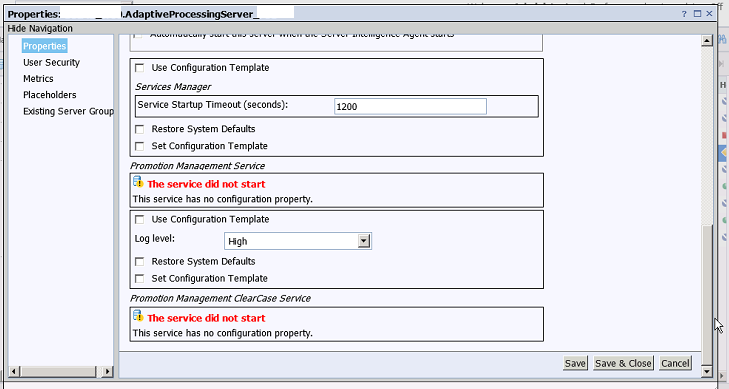Click the help question mark icon
Screen dimensions: 729x389
point(684,14)
